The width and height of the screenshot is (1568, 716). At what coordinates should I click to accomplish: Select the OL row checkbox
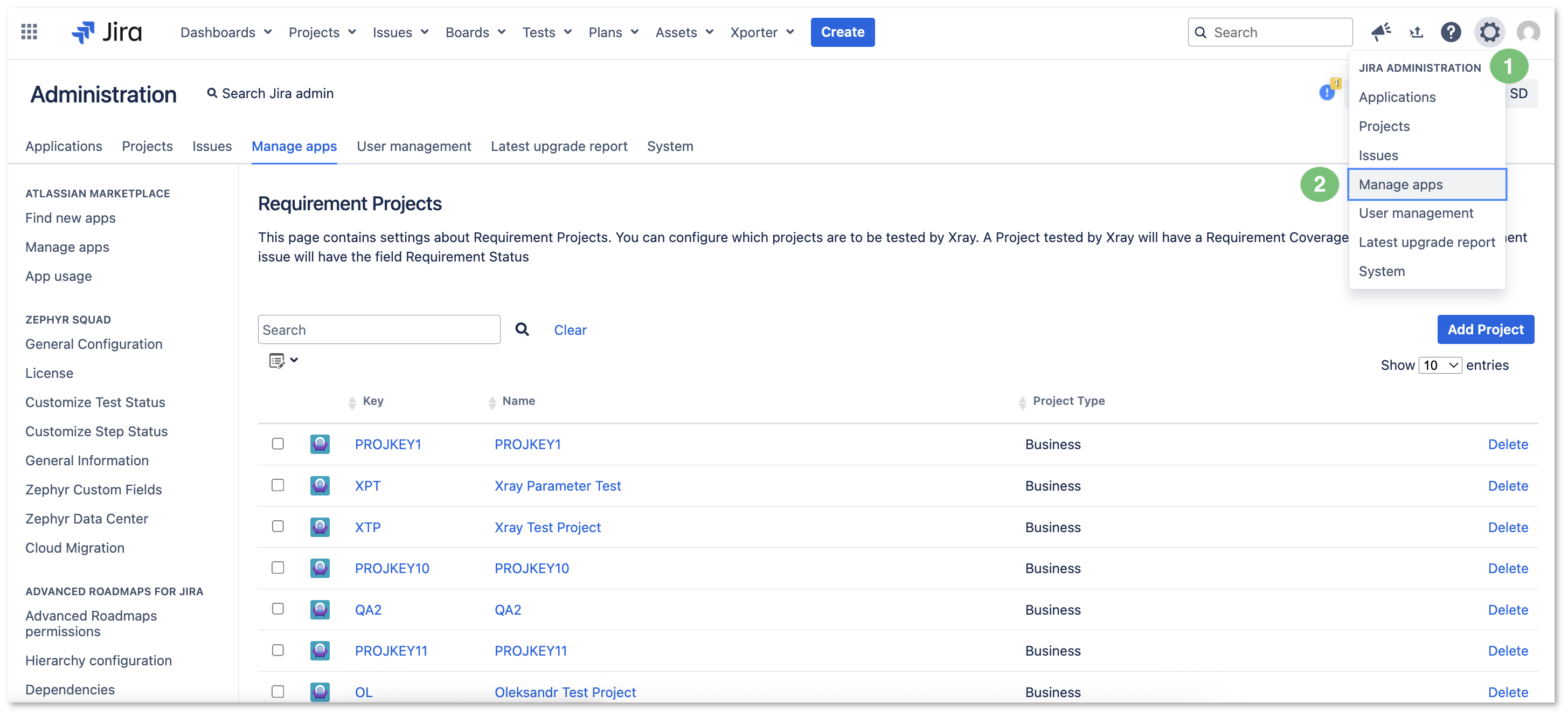(x=277, y=692)
